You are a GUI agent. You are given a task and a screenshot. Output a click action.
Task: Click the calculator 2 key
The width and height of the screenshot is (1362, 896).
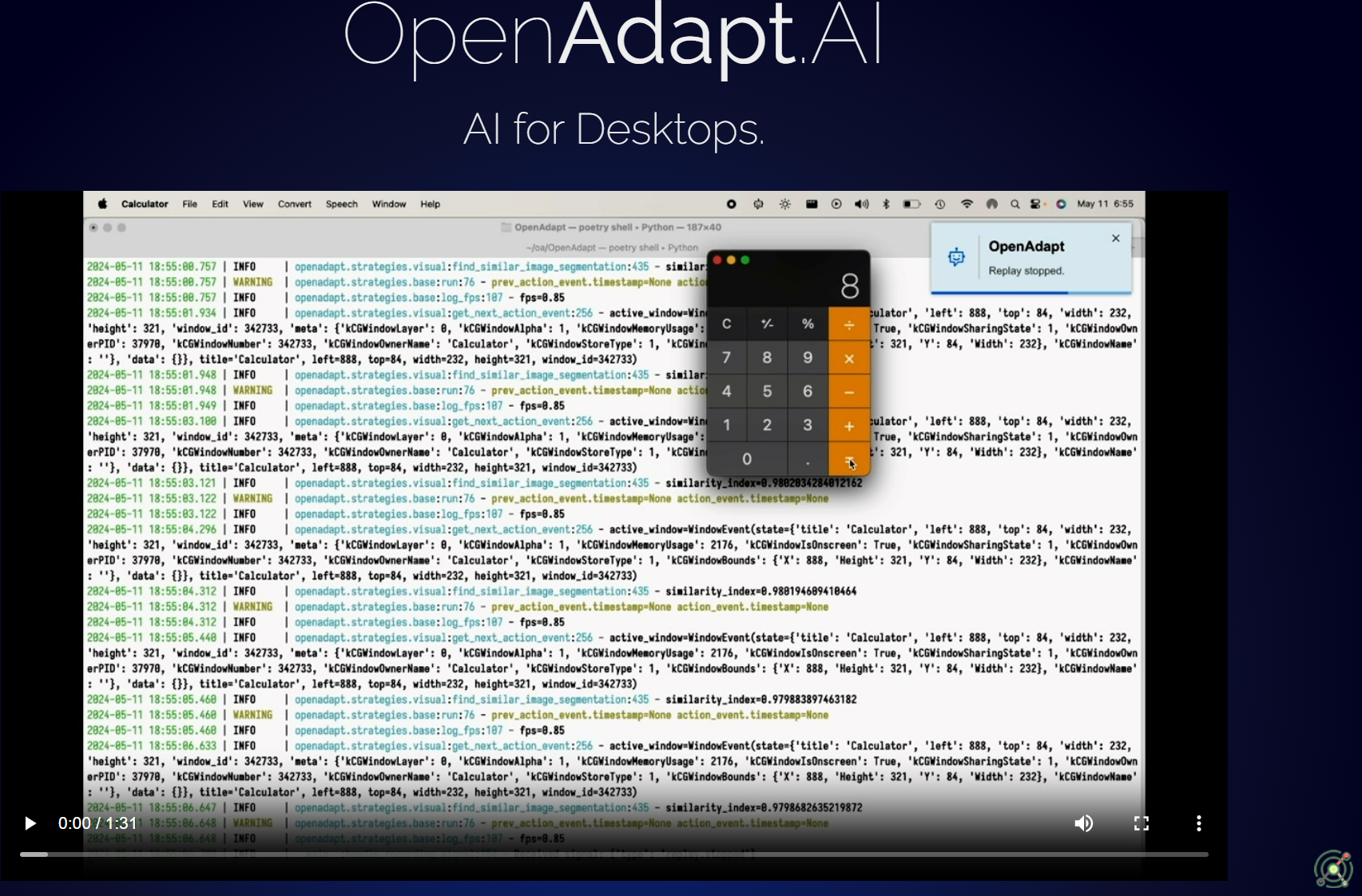point(767,425)
